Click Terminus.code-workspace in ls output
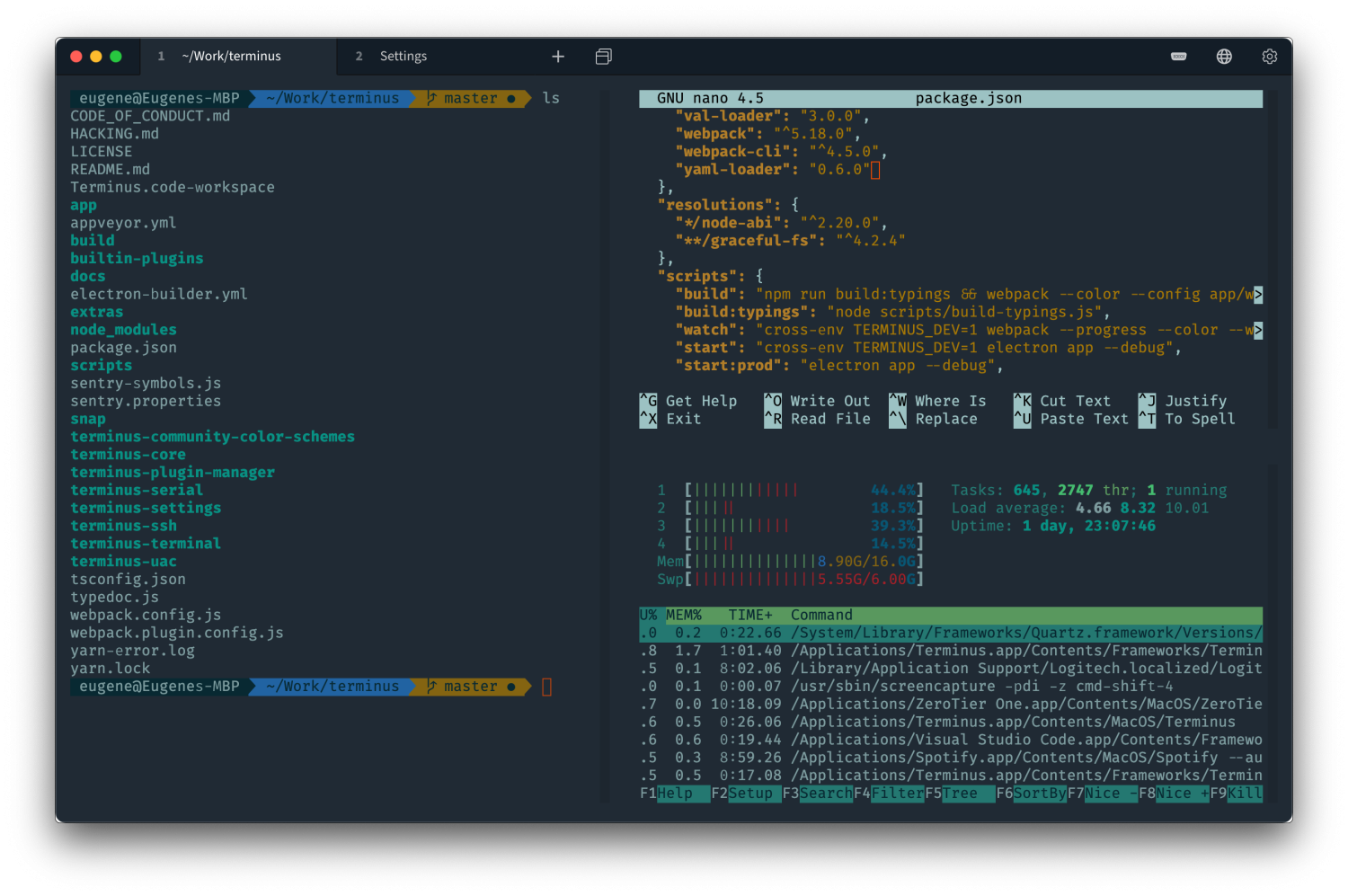This screenshot has height=896, width=1348. click(173, 188)
